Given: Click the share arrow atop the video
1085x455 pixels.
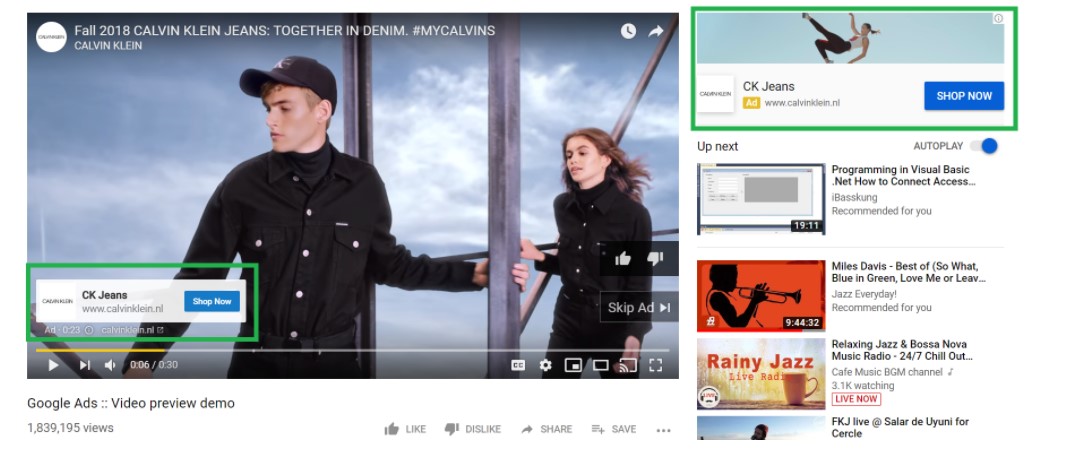Looking at the screenshot, I should pyautogui.click(x=656, y=31).
